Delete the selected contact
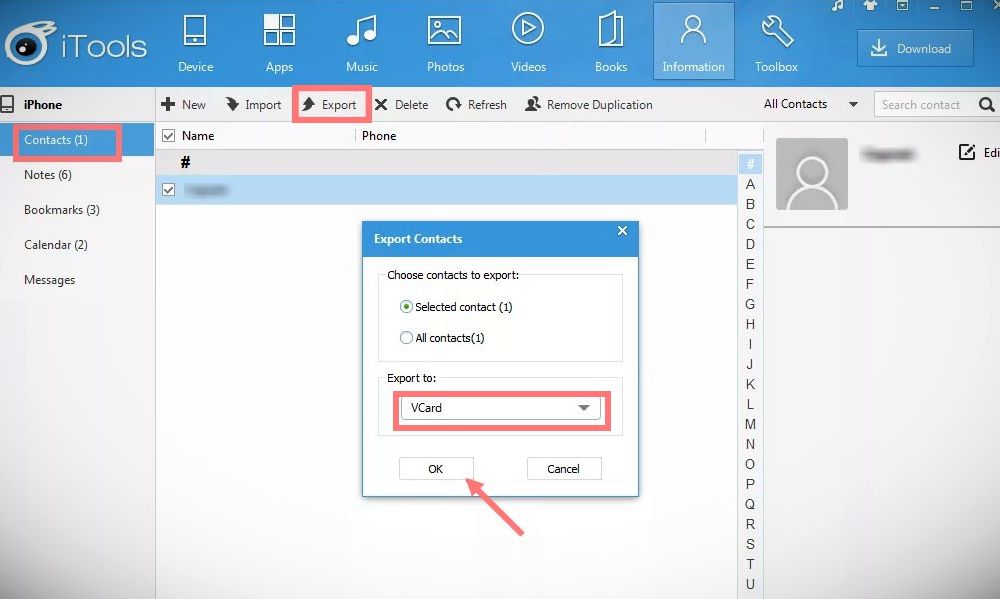The width and height of the screenshot is (1000, 599). point(401,105)
